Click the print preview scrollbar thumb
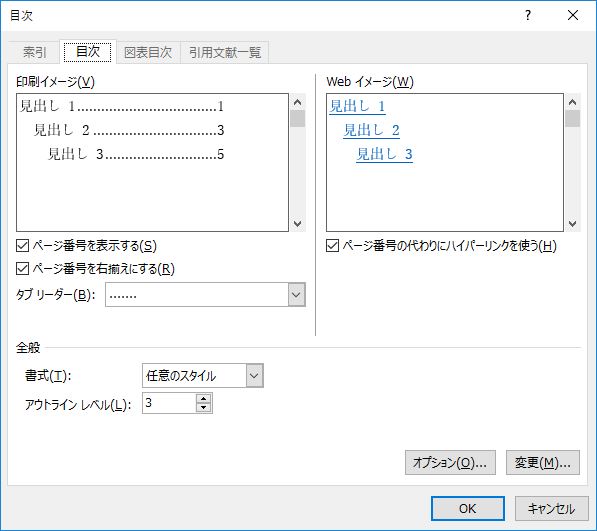The width and height of the screenshot is (597, 531). (298, 118)
